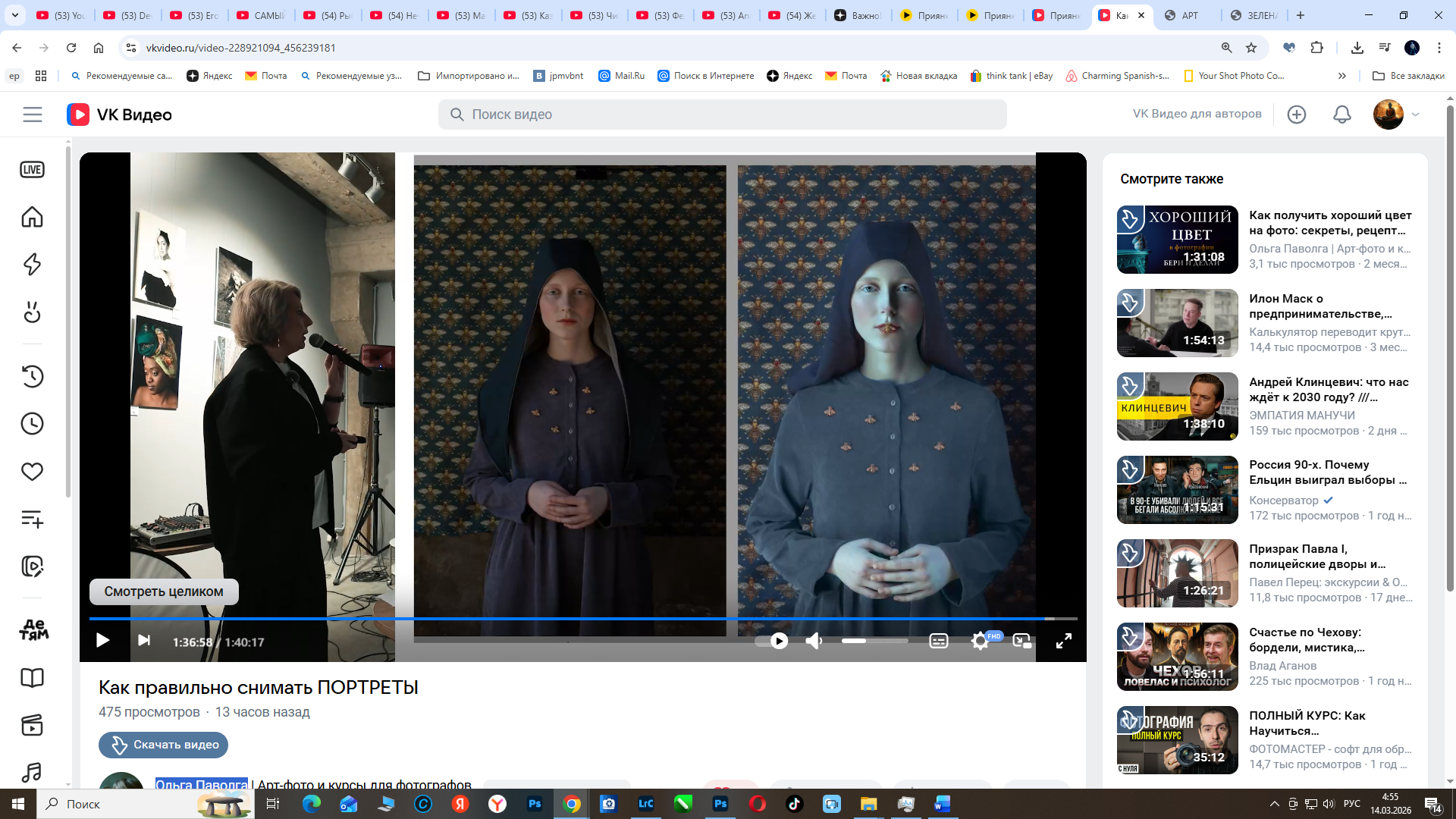Enter fullscreen mode in the player

(1064, 642)
